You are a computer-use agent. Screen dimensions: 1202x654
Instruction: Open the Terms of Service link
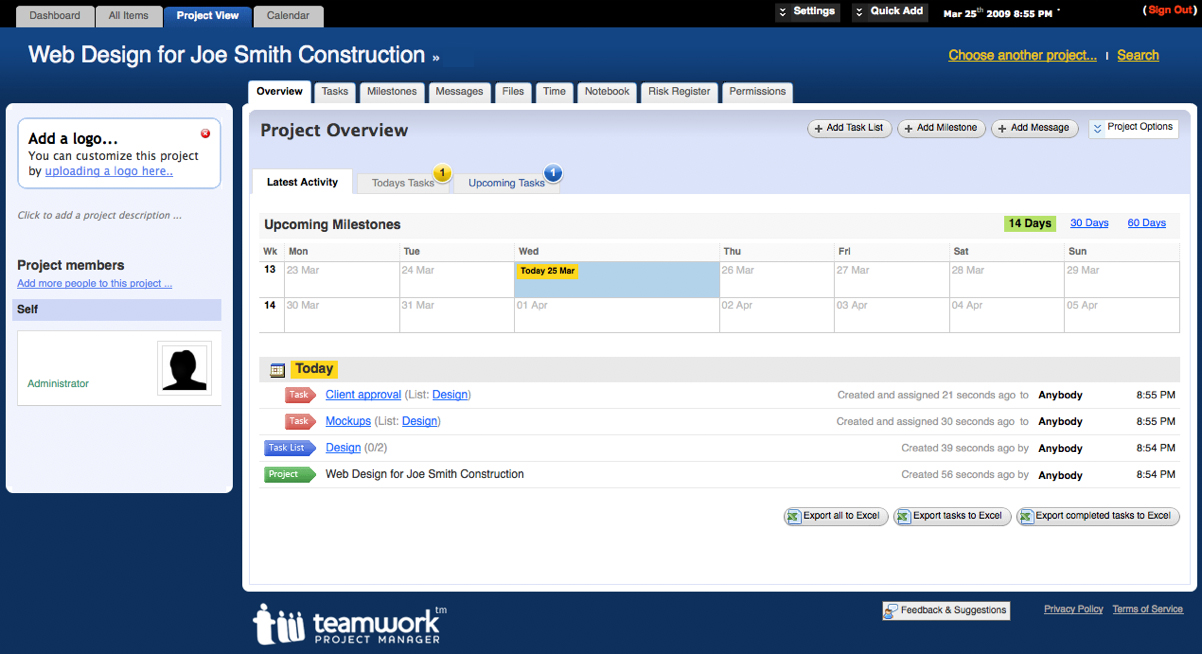pos(1147,609)
